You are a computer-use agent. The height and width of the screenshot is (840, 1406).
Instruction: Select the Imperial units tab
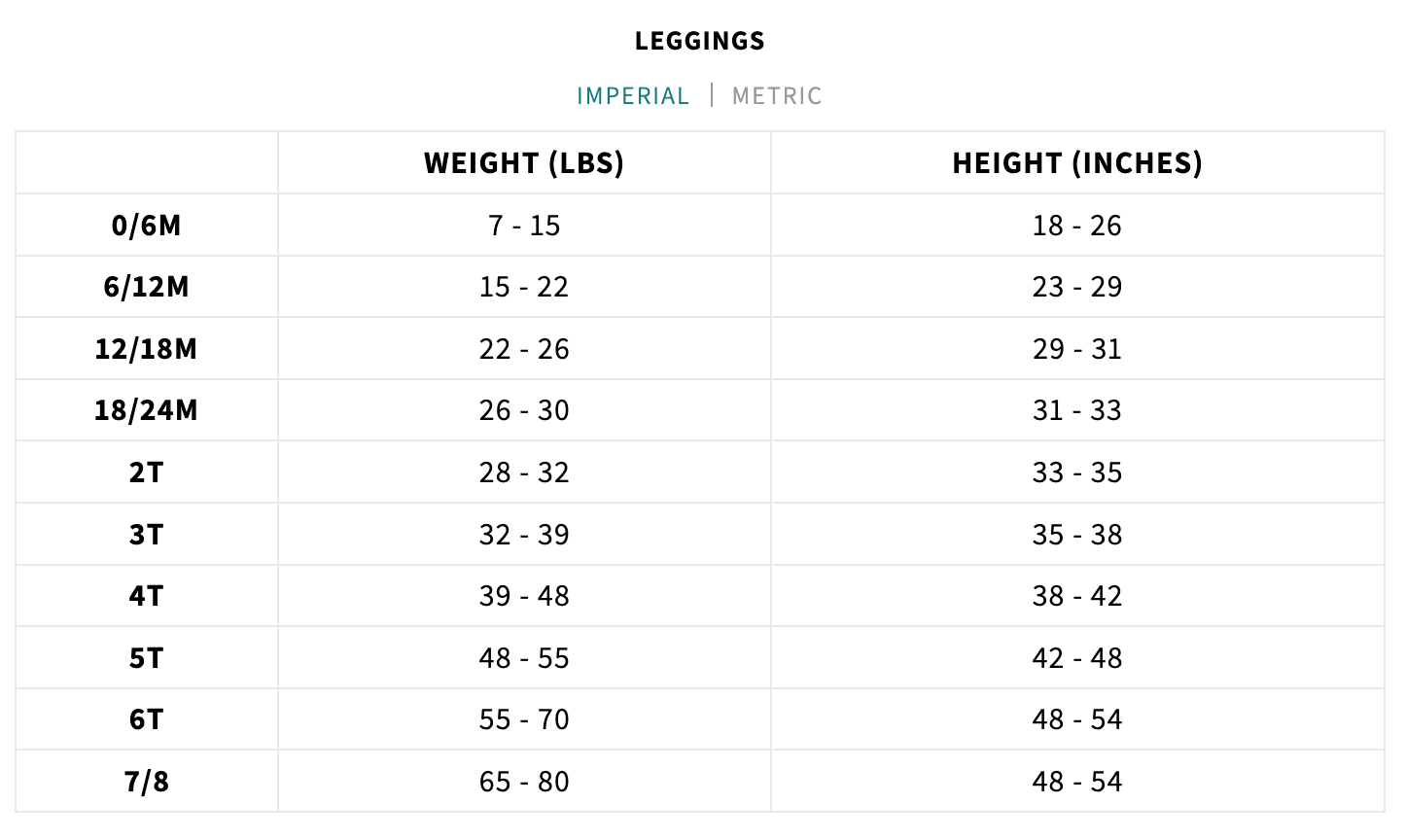tap(633, 96)
